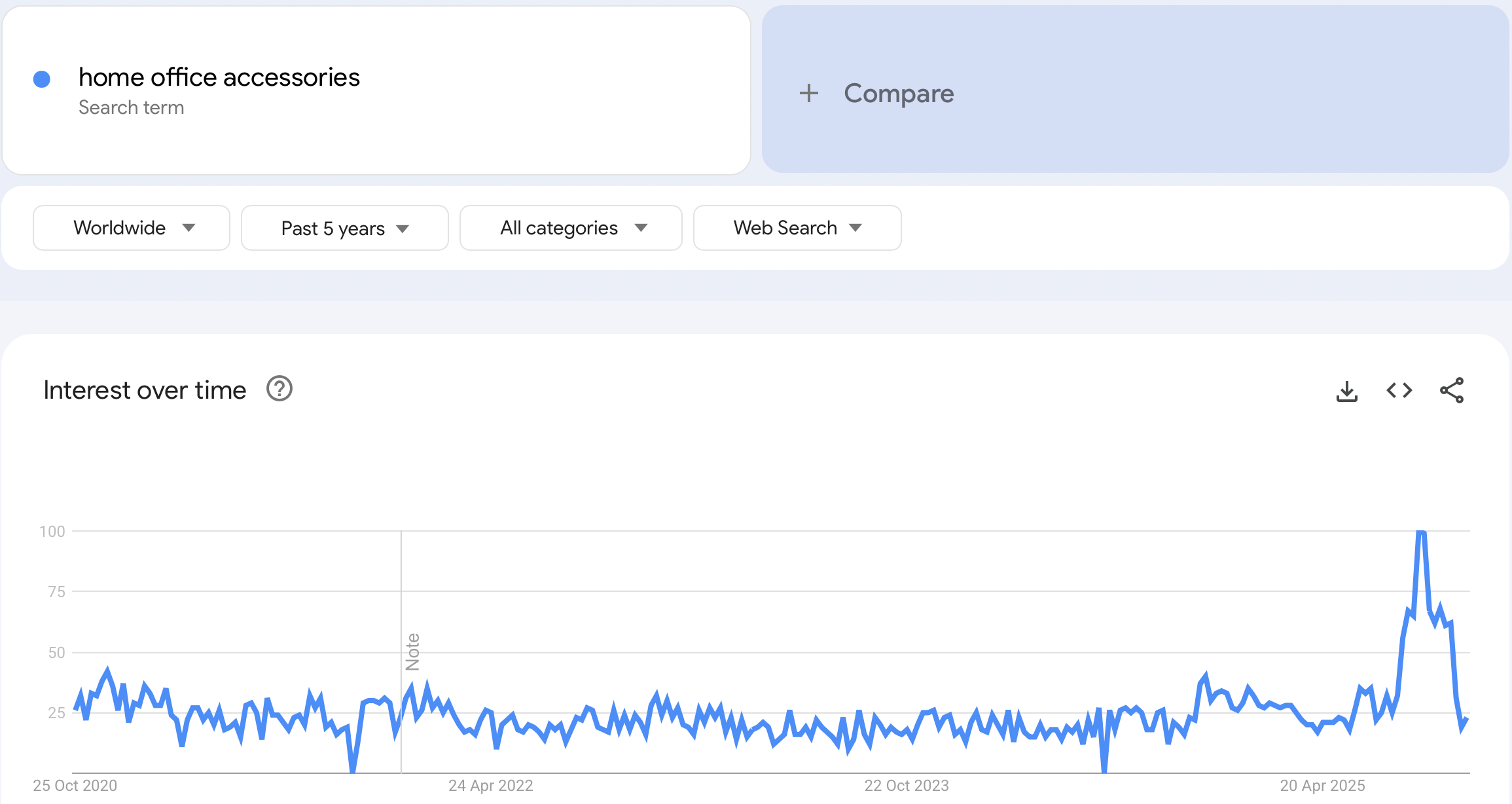Screen dimensions: 1512x804
Task: Click the 25 Oct 2020 start date label
Action: [x=75, y=786]
